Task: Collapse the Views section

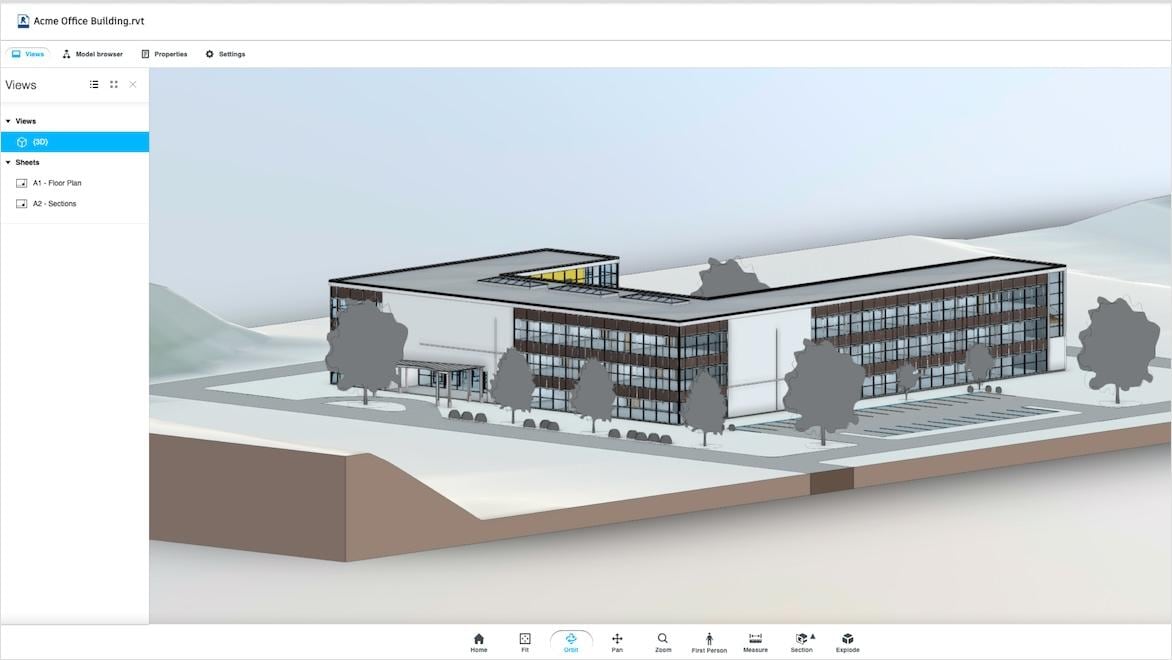Action: [9, 120]
